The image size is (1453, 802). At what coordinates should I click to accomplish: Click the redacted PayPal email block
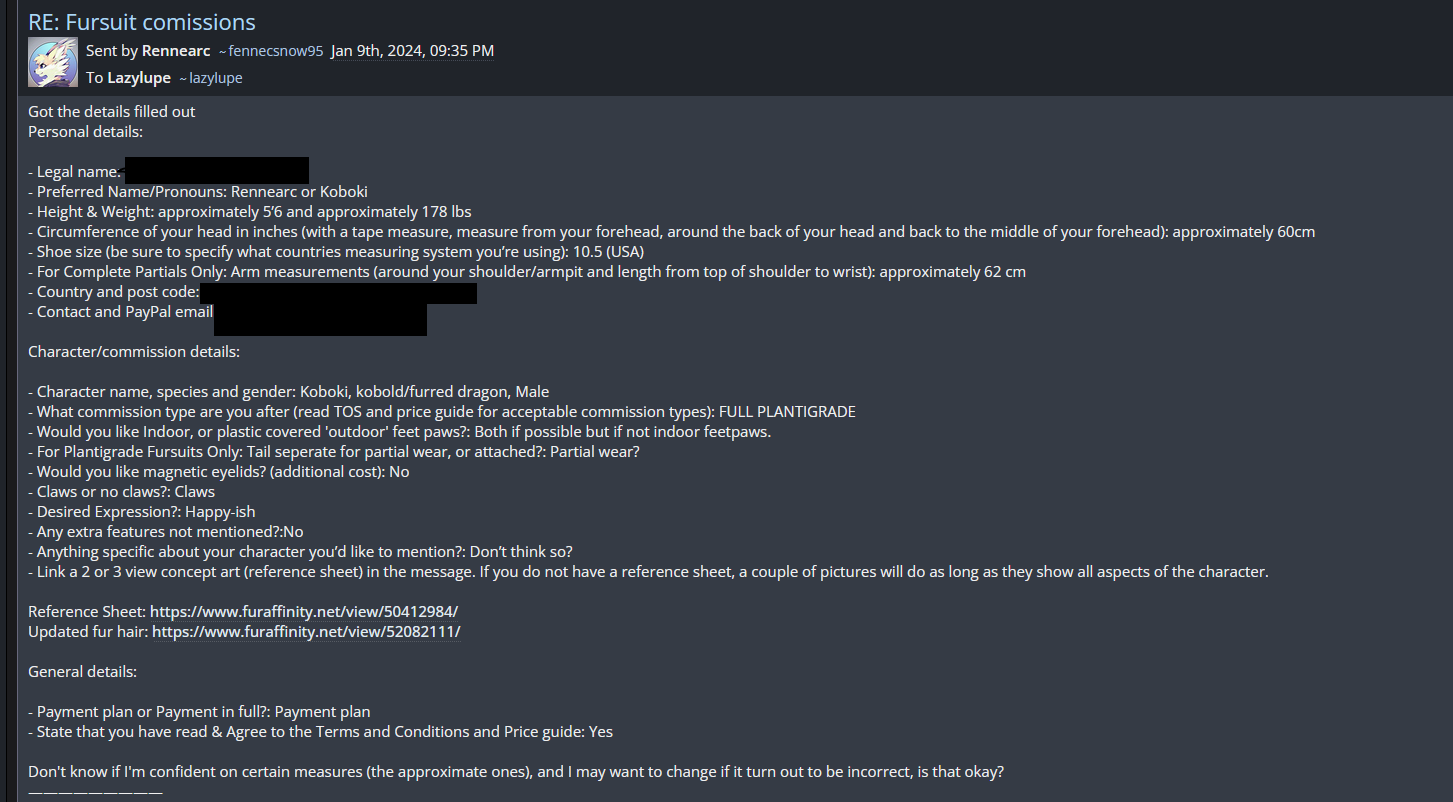320,318
